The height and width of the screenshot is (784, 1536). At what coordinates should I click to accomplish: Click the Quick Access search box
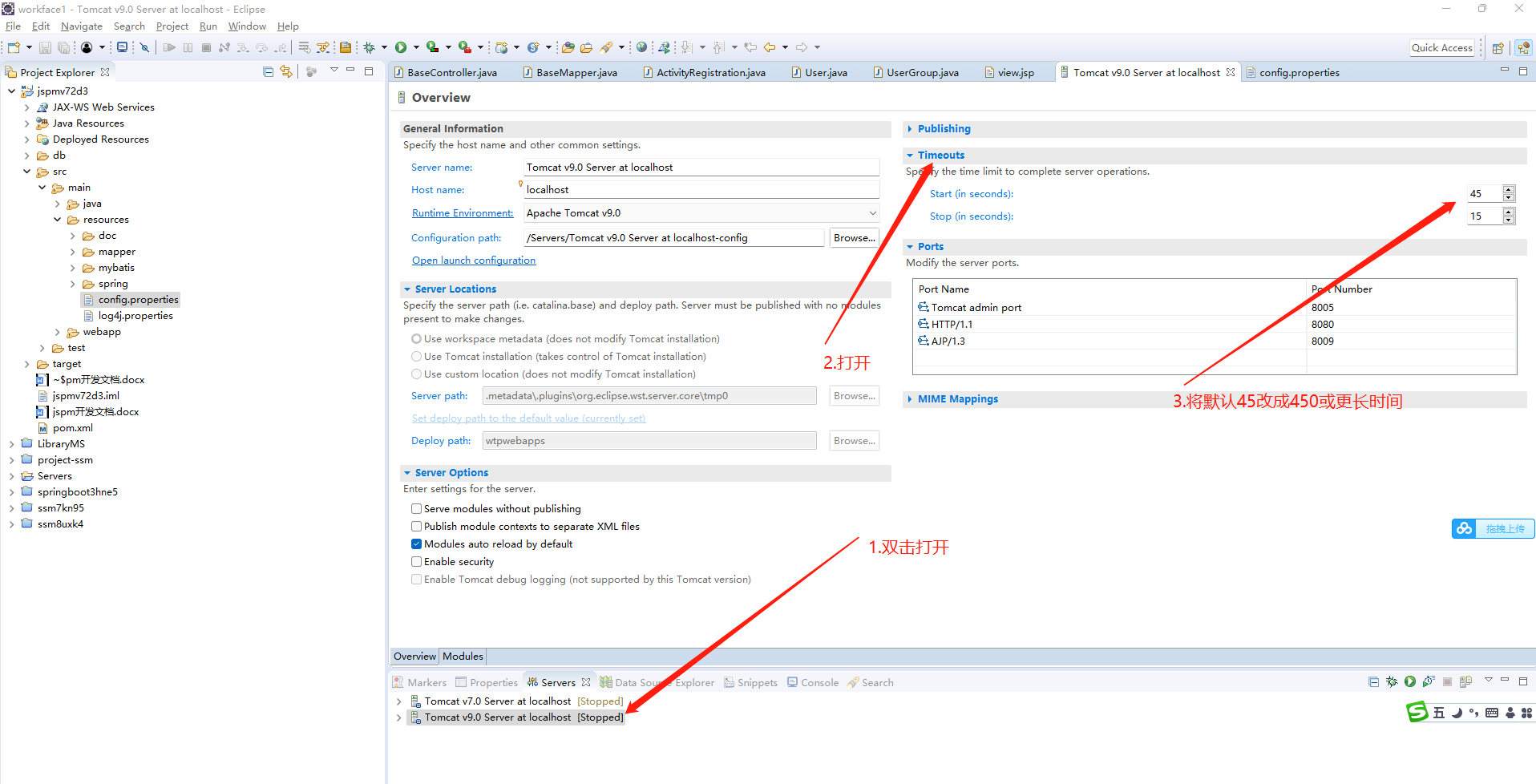point(1441,48)
